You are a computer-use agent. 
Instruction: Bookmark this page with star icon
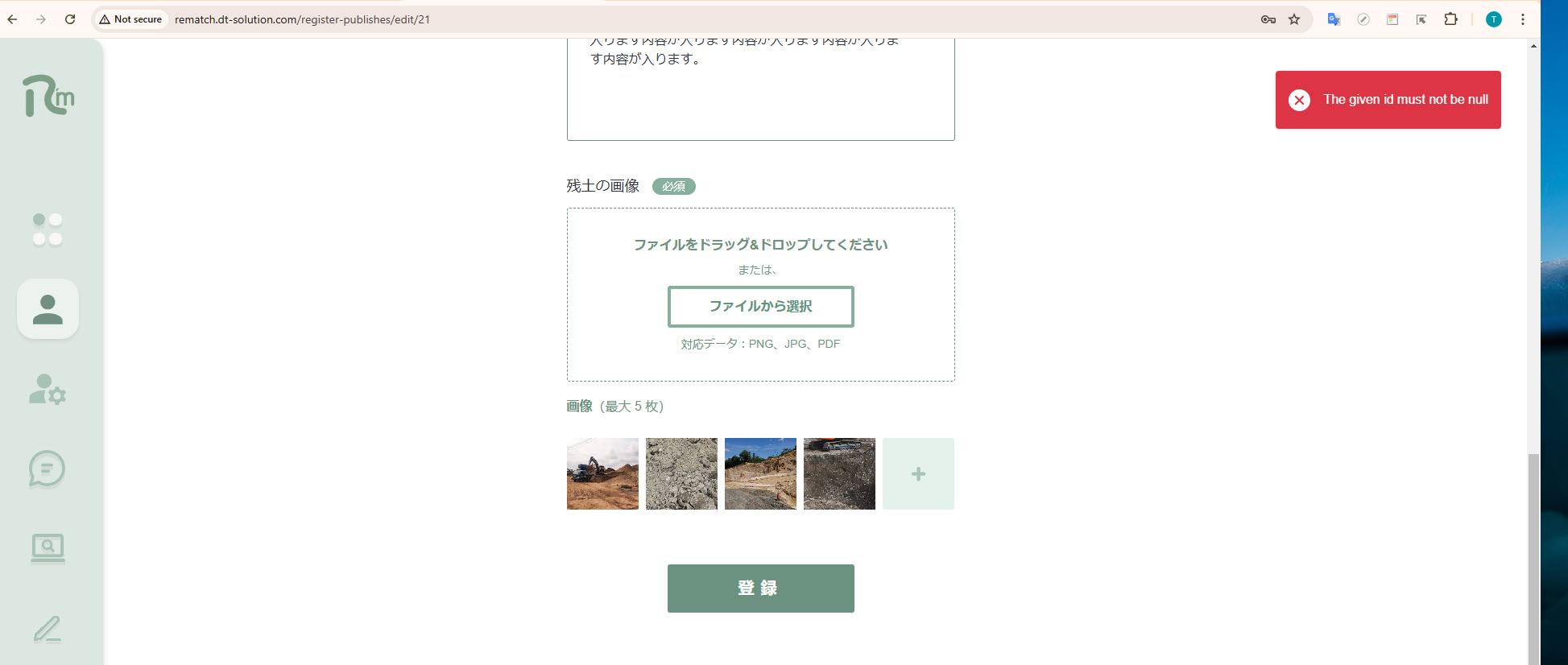[x=1294, y=19]
